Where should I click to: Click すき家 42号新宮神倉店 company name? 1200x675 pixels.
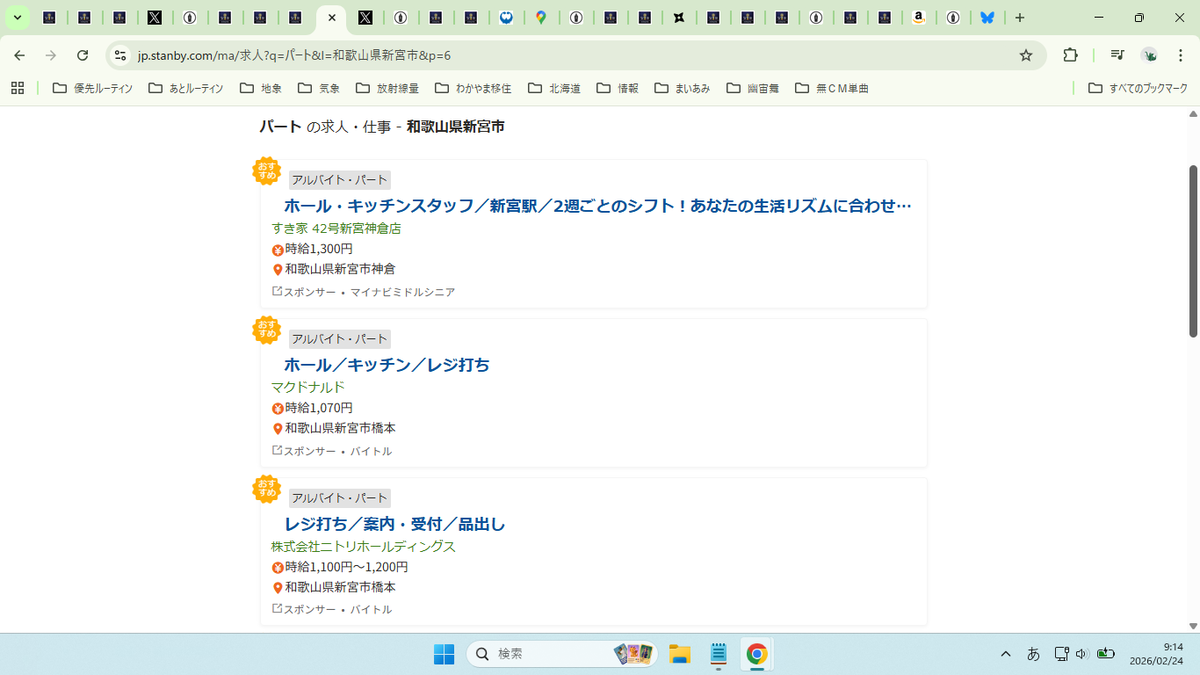[336, 228]
